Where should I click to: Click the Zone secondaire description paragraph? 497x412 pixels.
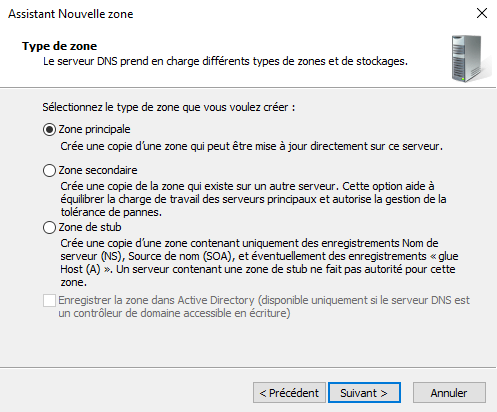pyautogui.click(x=253, y=199)
